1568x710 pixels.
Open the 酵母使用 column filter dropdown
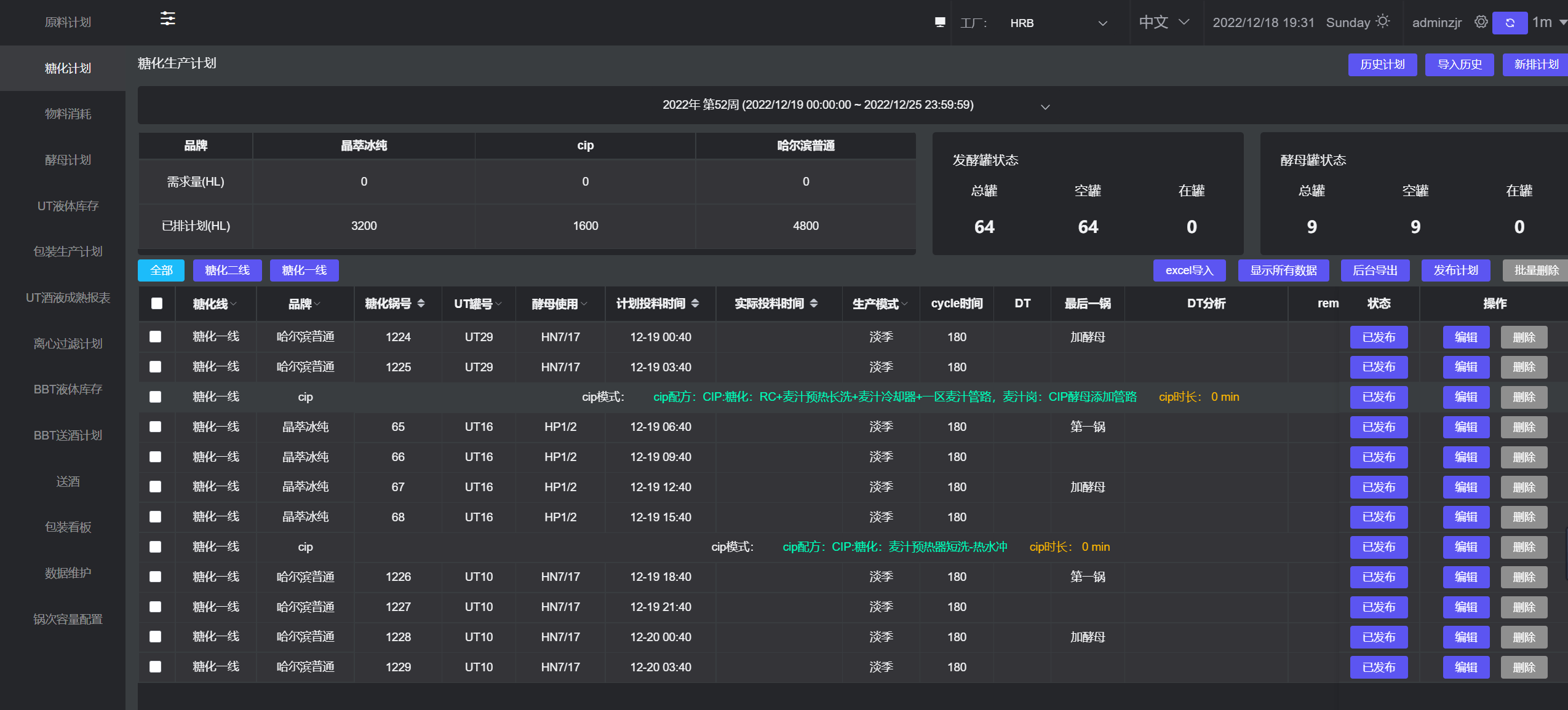pyautogui.click(x=584, y=304)
